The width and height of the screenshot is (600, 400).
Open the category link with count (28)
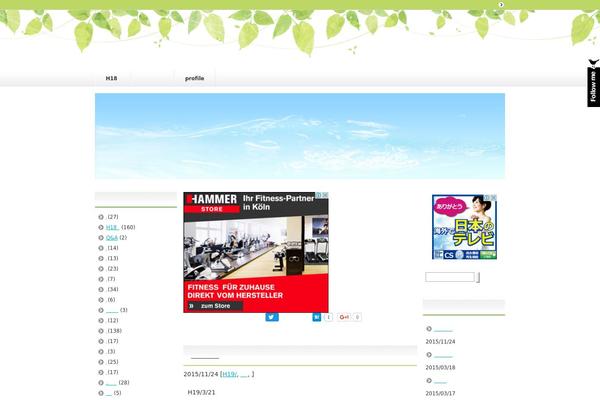click(x=111, y=383)
